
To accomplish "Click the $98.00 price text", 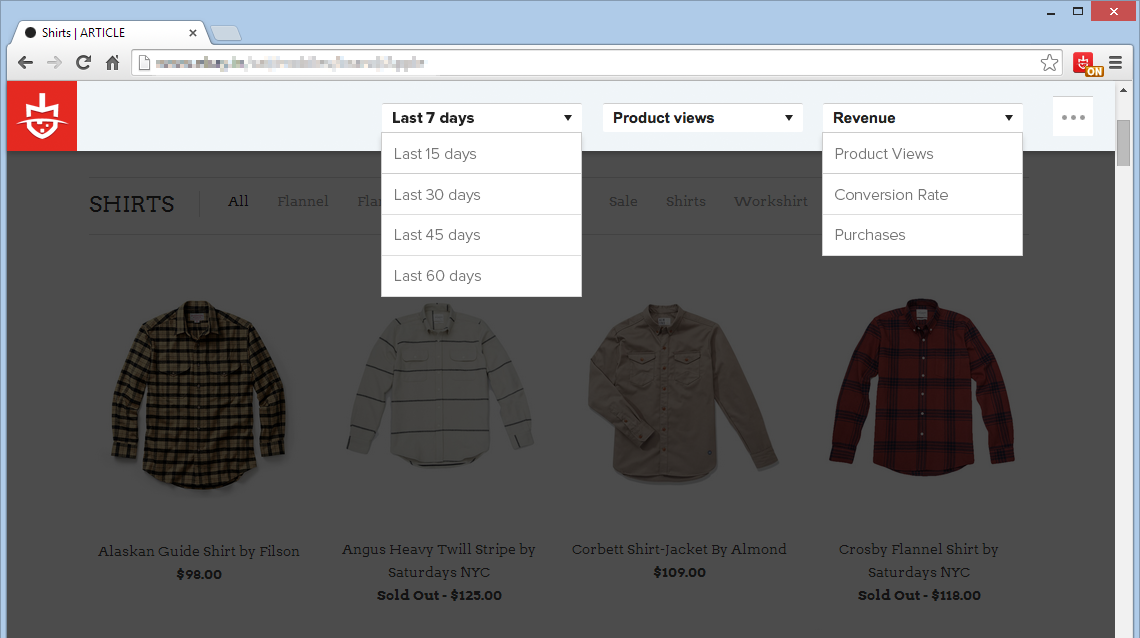I will 199,574.
